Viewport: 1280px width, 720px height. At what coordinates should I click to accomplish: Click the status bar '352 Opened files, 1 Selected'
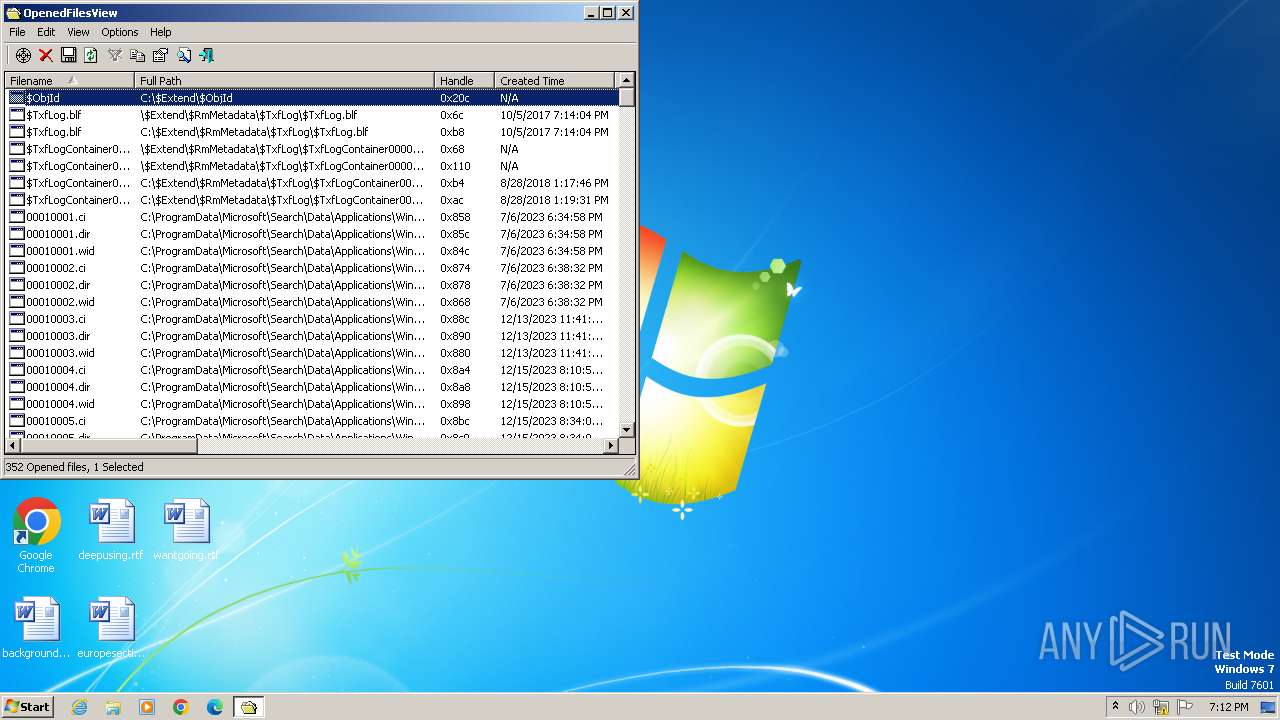pyautogui.click(x=75, y=467)
